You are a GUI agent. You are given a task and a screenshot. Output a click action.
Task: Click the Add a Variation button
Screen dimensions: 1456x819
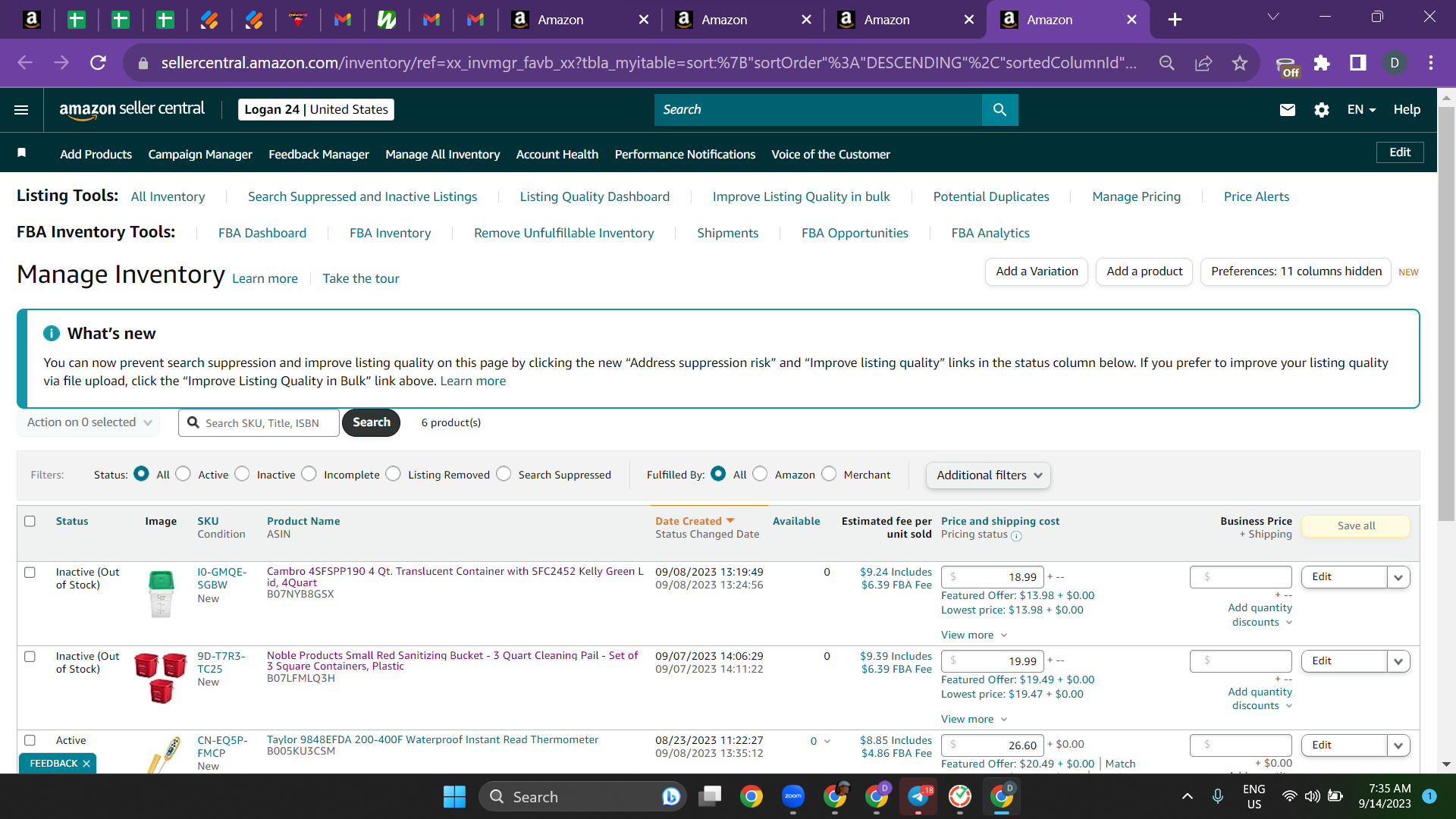pyautogui.click(x=1037, y=271)
